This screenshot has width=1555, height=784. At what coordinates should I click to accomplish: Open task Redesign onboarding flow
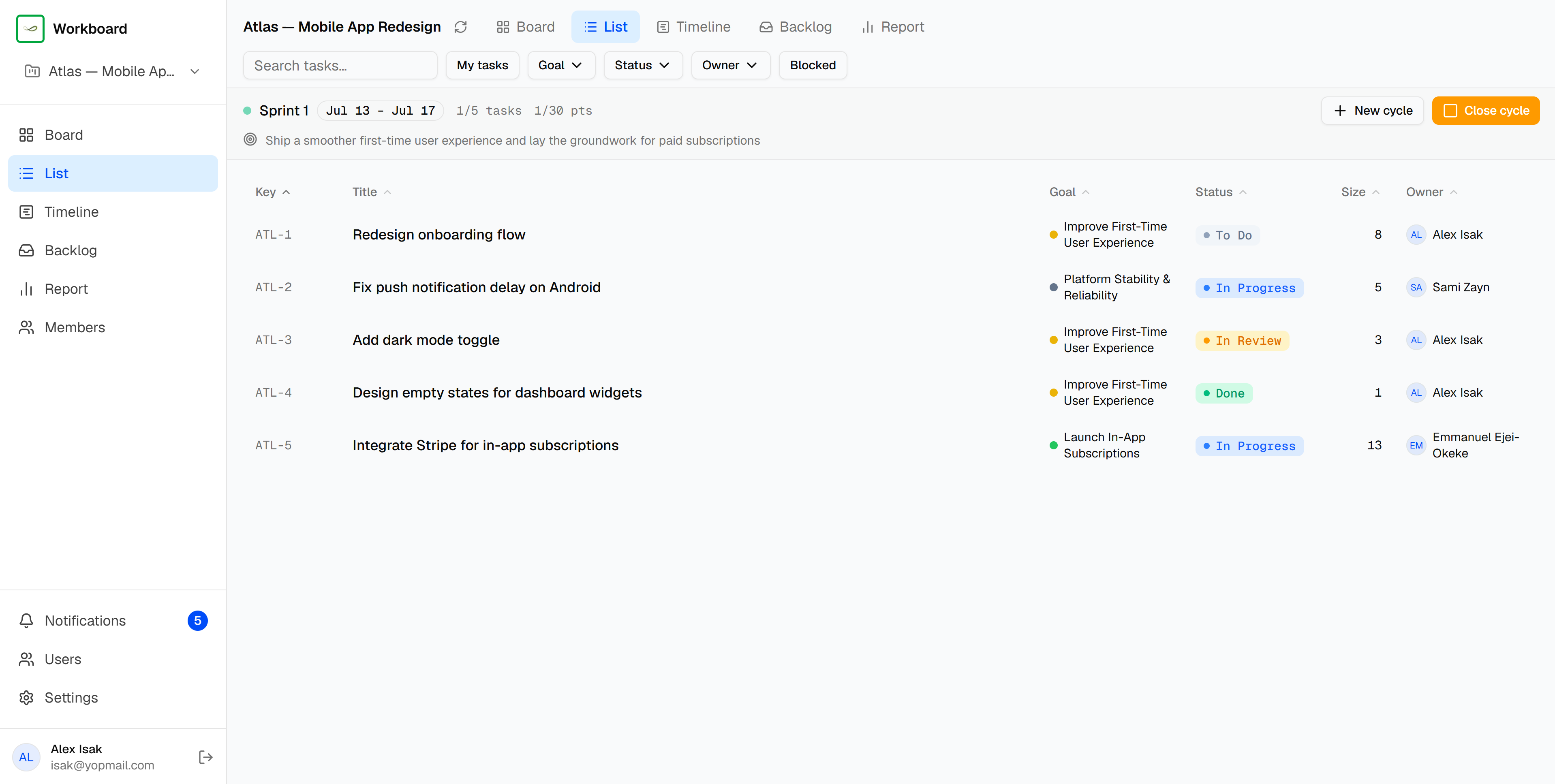pos(439,235)
